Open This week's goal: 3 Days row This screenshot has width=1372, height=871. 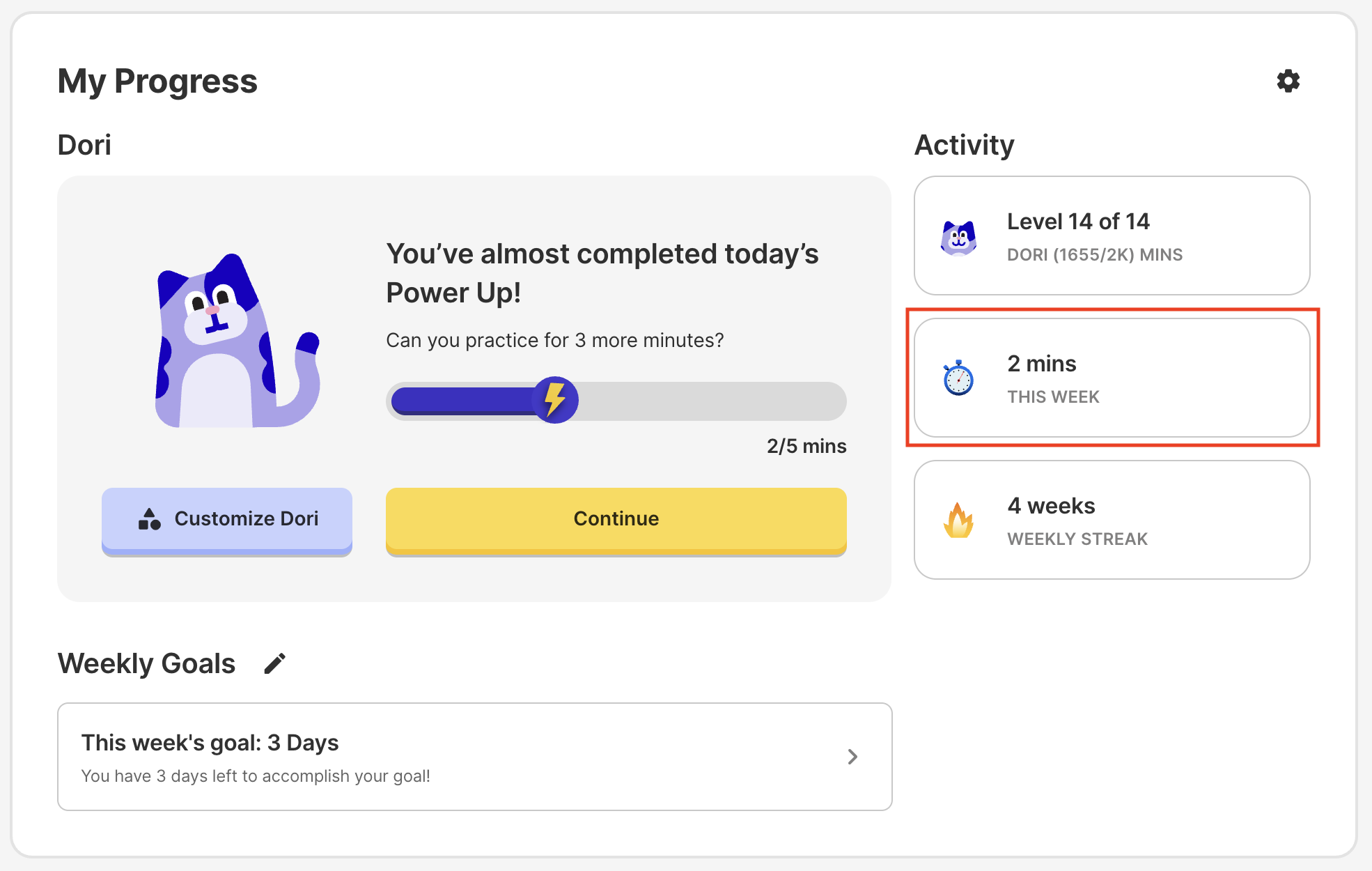pyautogui.click(x=474, y=757)
